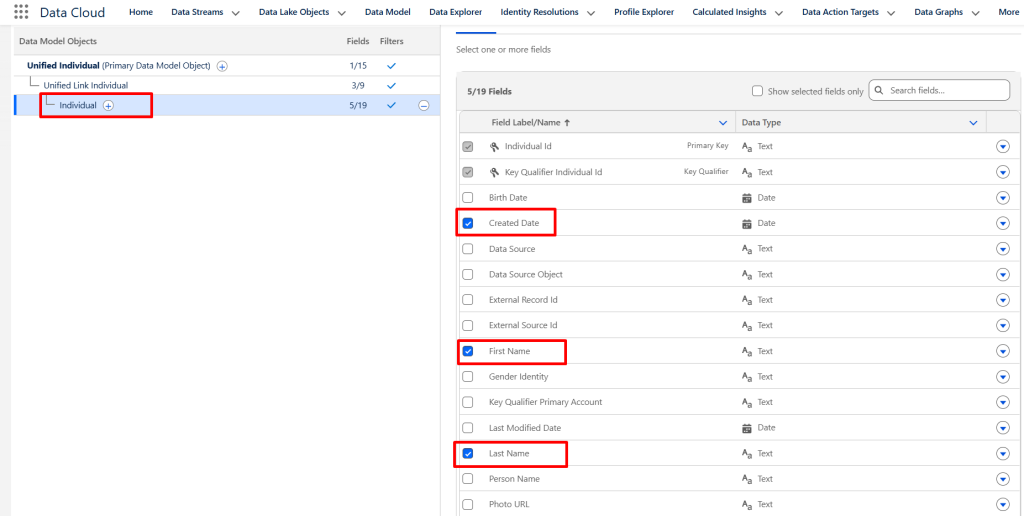This screenshot has width=1024, height=516.
Task: Sort by Field Label/Name arrow icon
Action: [x=567, y=123]
